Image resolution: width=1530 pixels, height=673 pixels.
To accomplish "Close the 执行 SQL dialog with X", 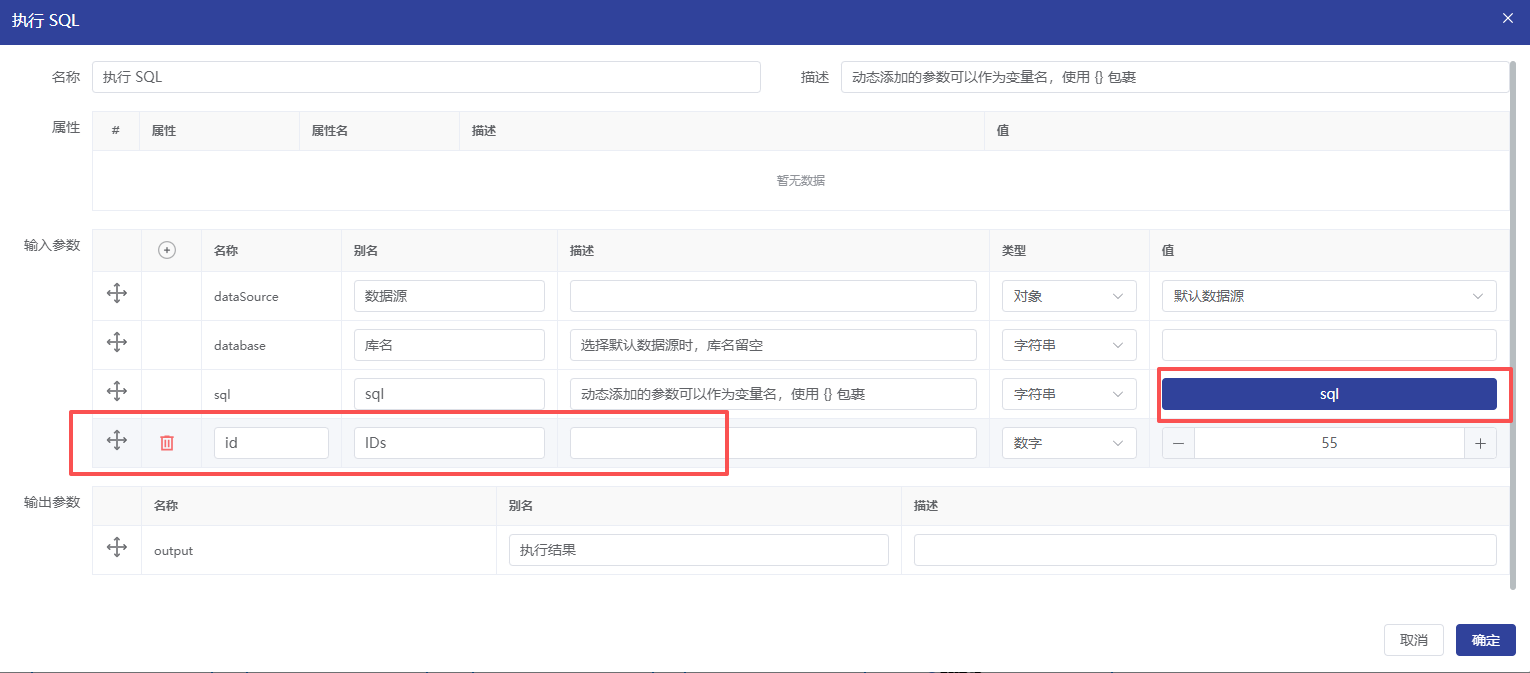I will tap(1508, 18).
